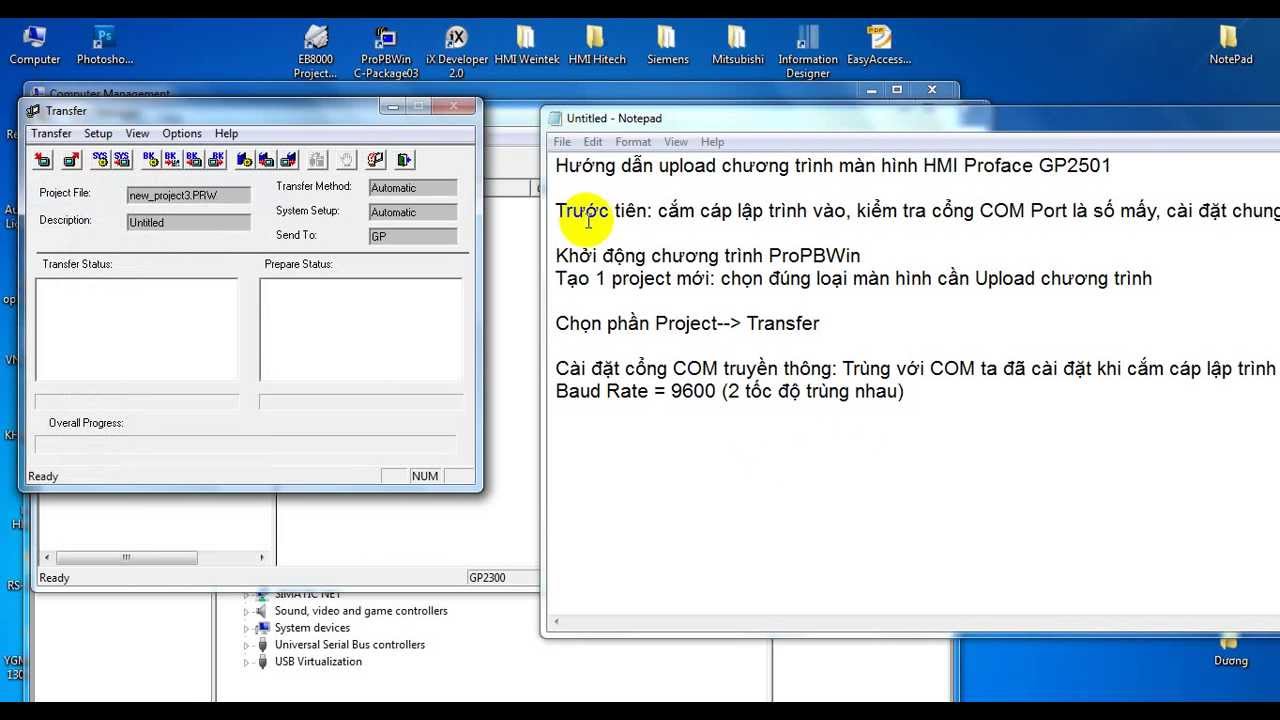The height and width of the screenshot is (720, 1280).
Task: Click the Description field showing Untitled
Action: [x=188, y=222]
